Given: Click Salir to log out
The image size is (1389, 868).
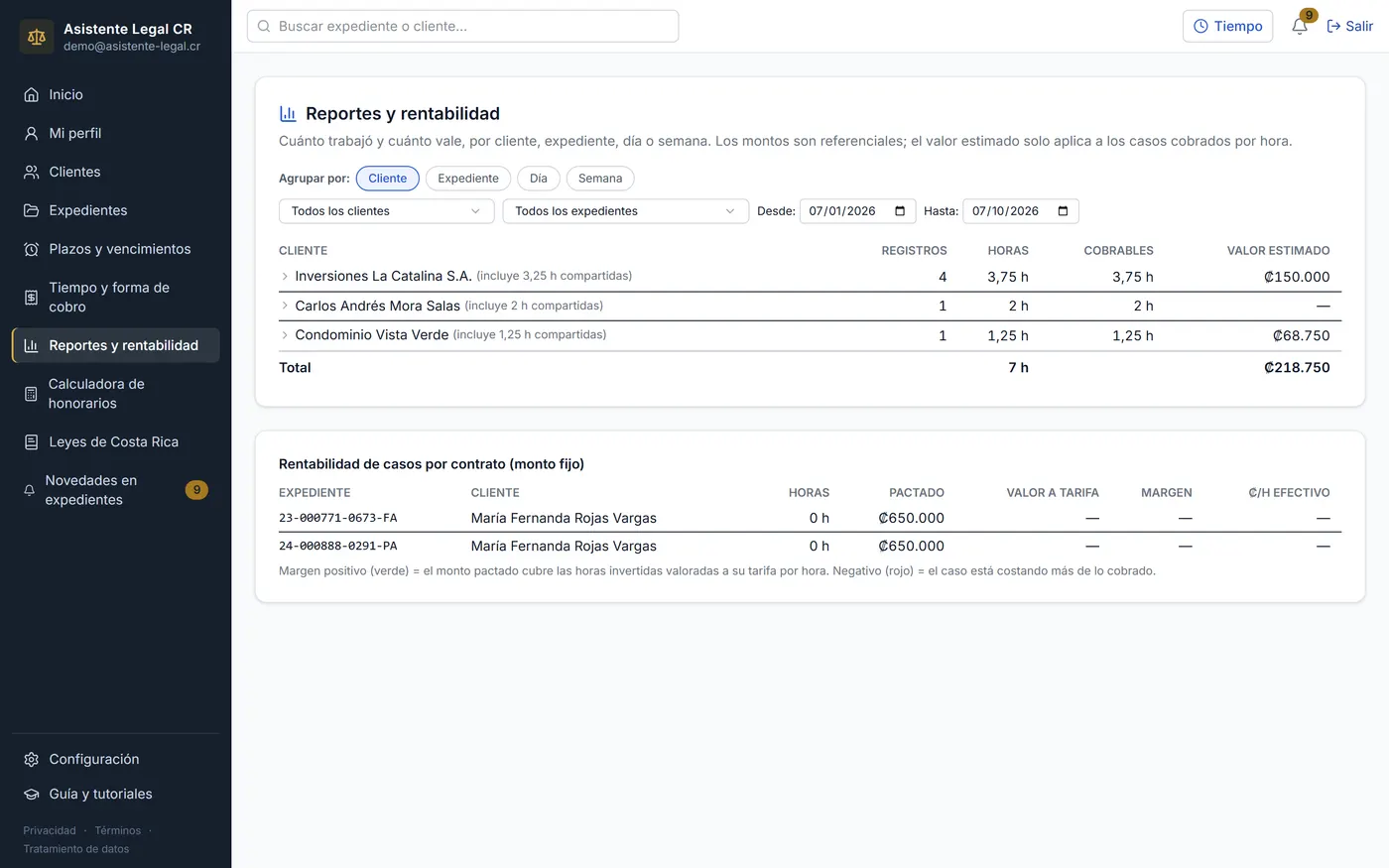Looking at the screenshot, I should click(x=1350, y=27).
